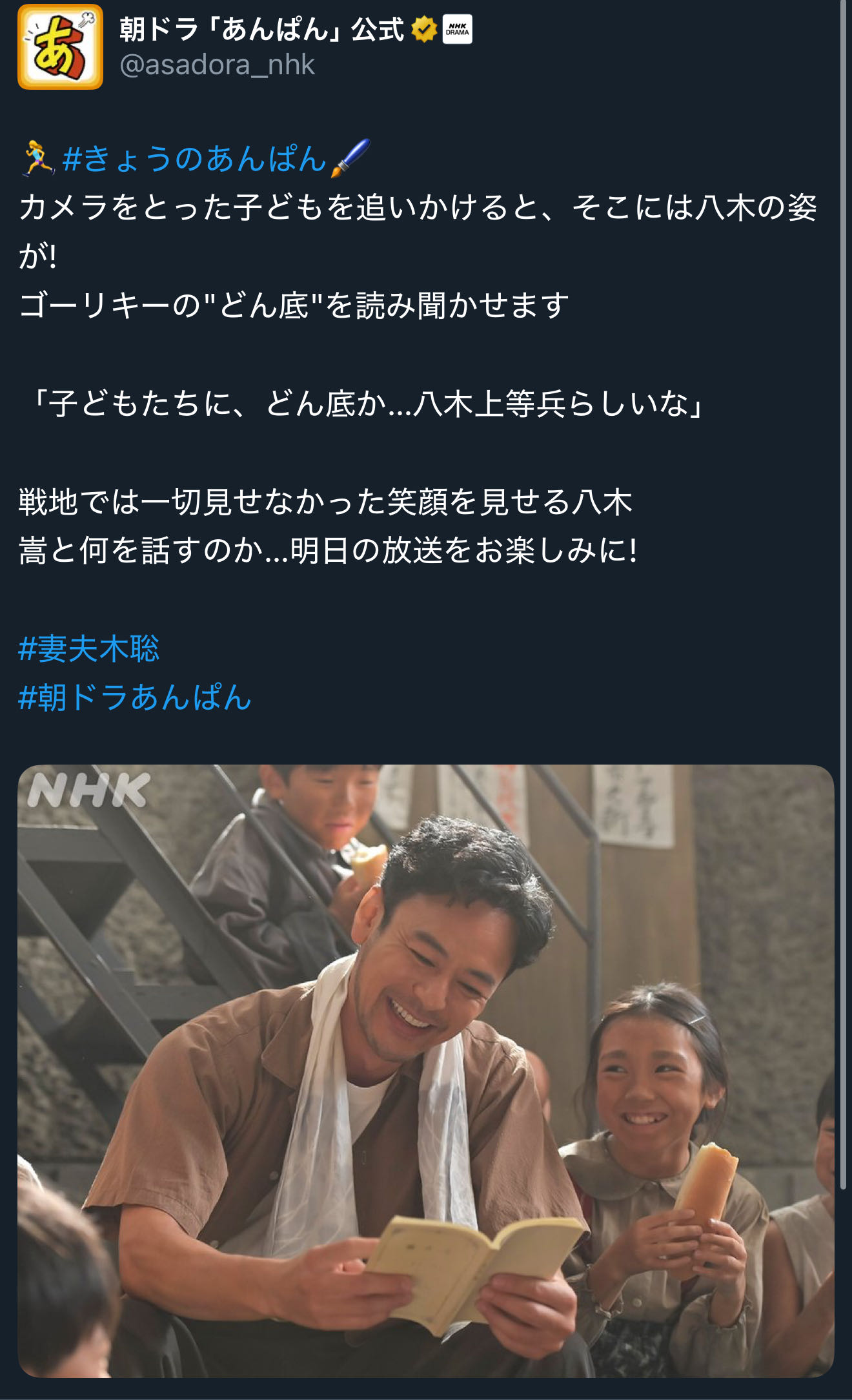Click the quoted line 「子どもたちに、どん底か…」
The height and width of the screenshot is (1400, 852).
pyautogui.click(x=364, y=404)
